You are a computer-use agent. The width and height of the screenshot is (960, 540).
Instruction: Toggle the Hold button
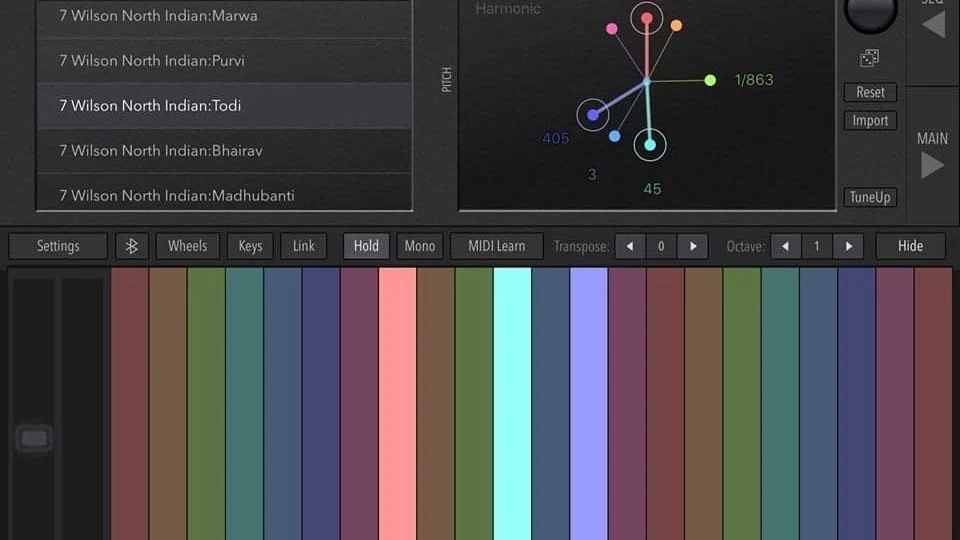coord(366,246)
